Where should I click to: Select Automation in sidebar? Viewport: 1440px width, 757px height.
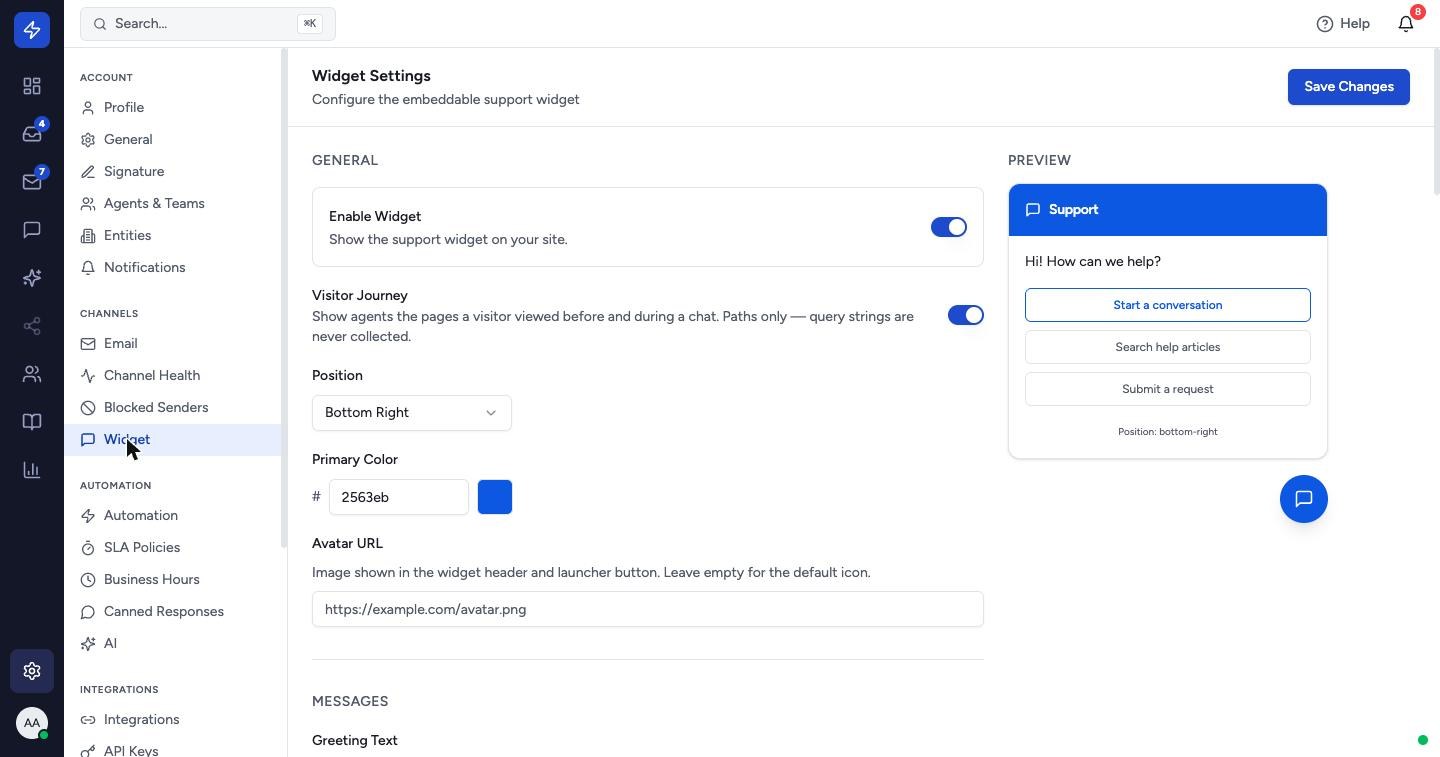click(x=173, y=515)
